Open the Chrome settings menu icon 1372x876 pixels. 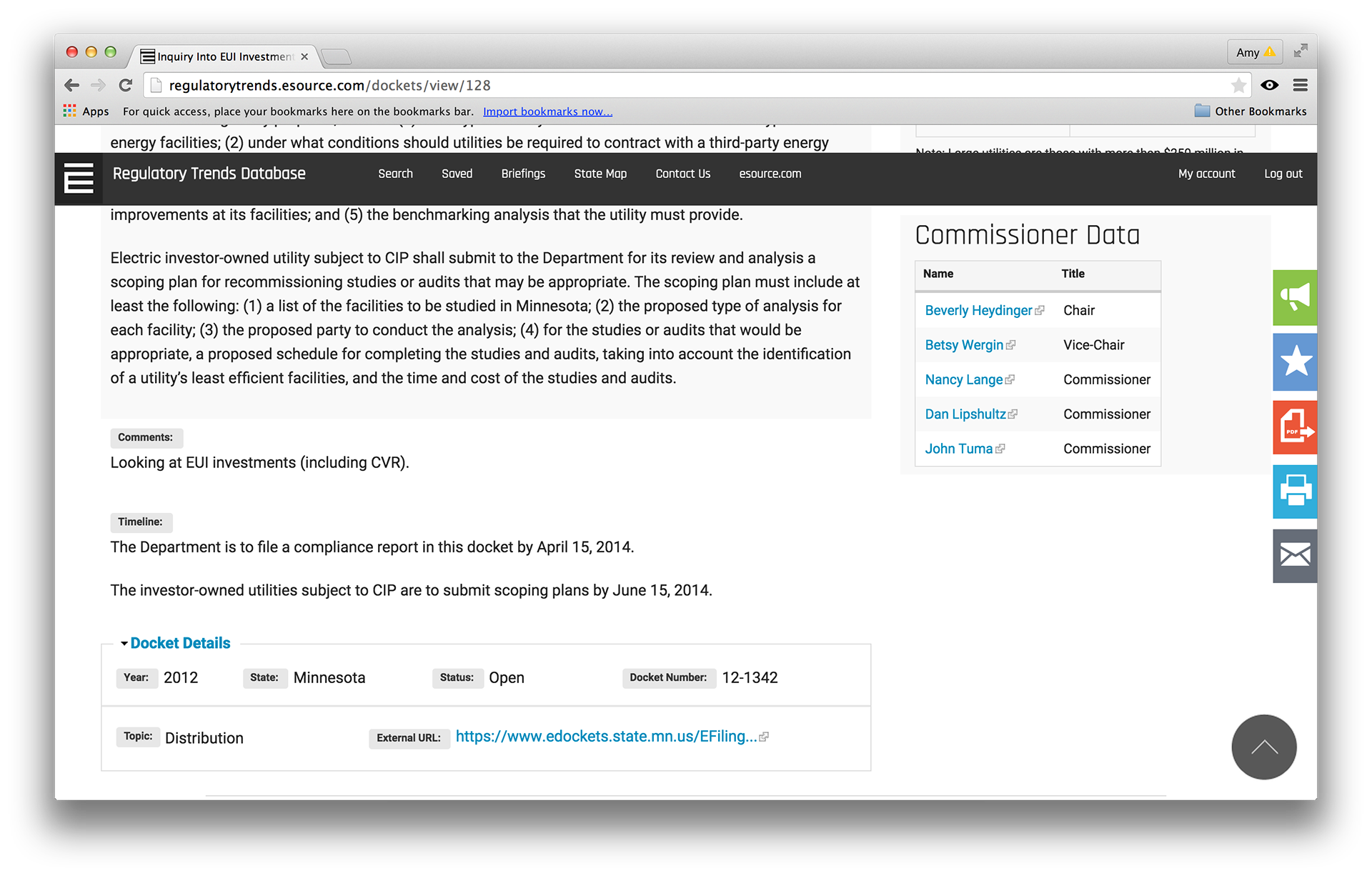coord(1300,86)
